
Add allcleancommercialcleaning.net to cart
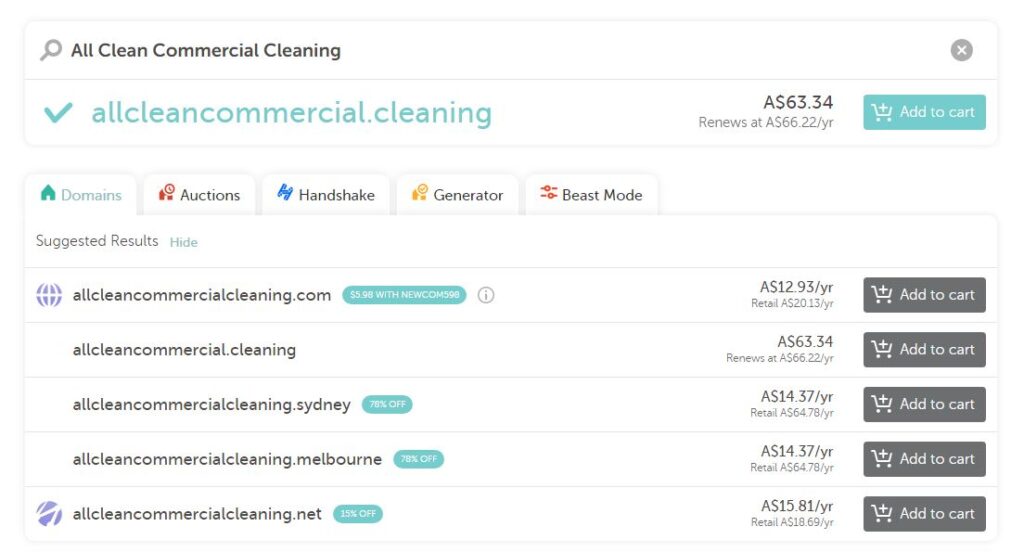(x=924, y=514)
